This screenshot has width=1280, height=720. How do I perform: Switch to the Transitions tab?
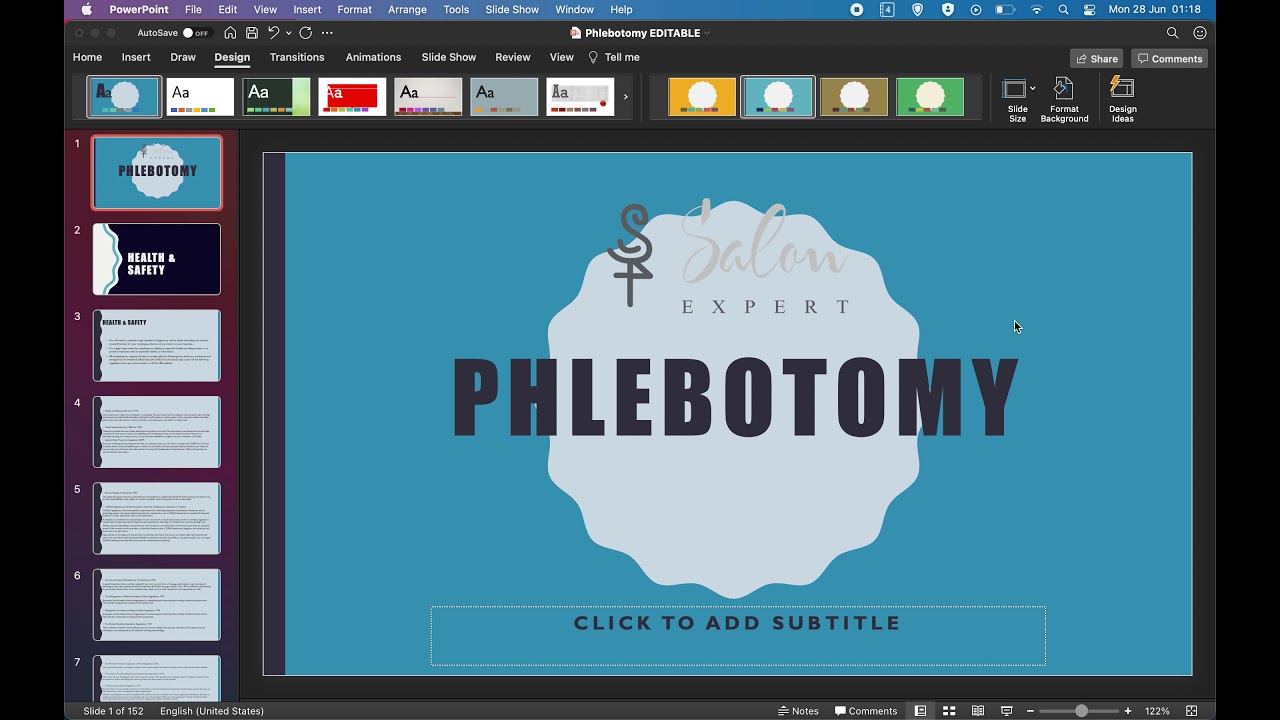(297, 57)
